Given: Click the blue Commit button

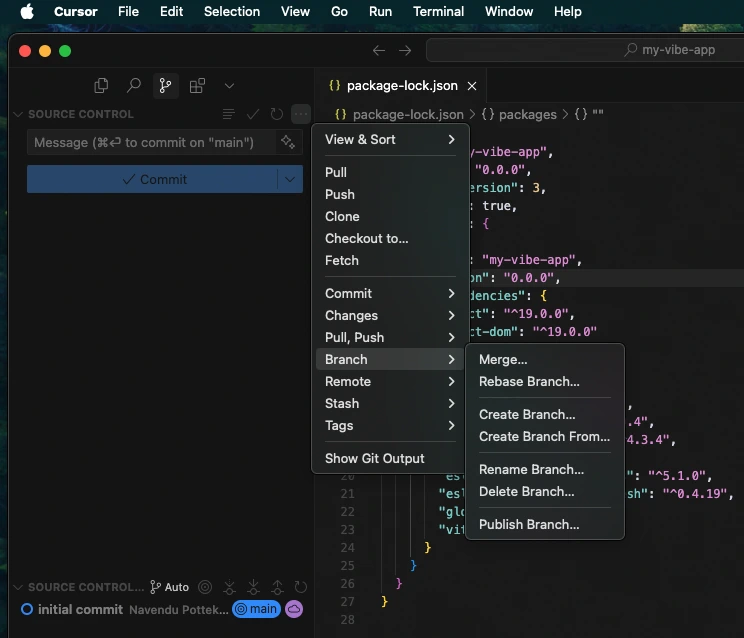Looking at the screenshot, I should tap(152, 179).
